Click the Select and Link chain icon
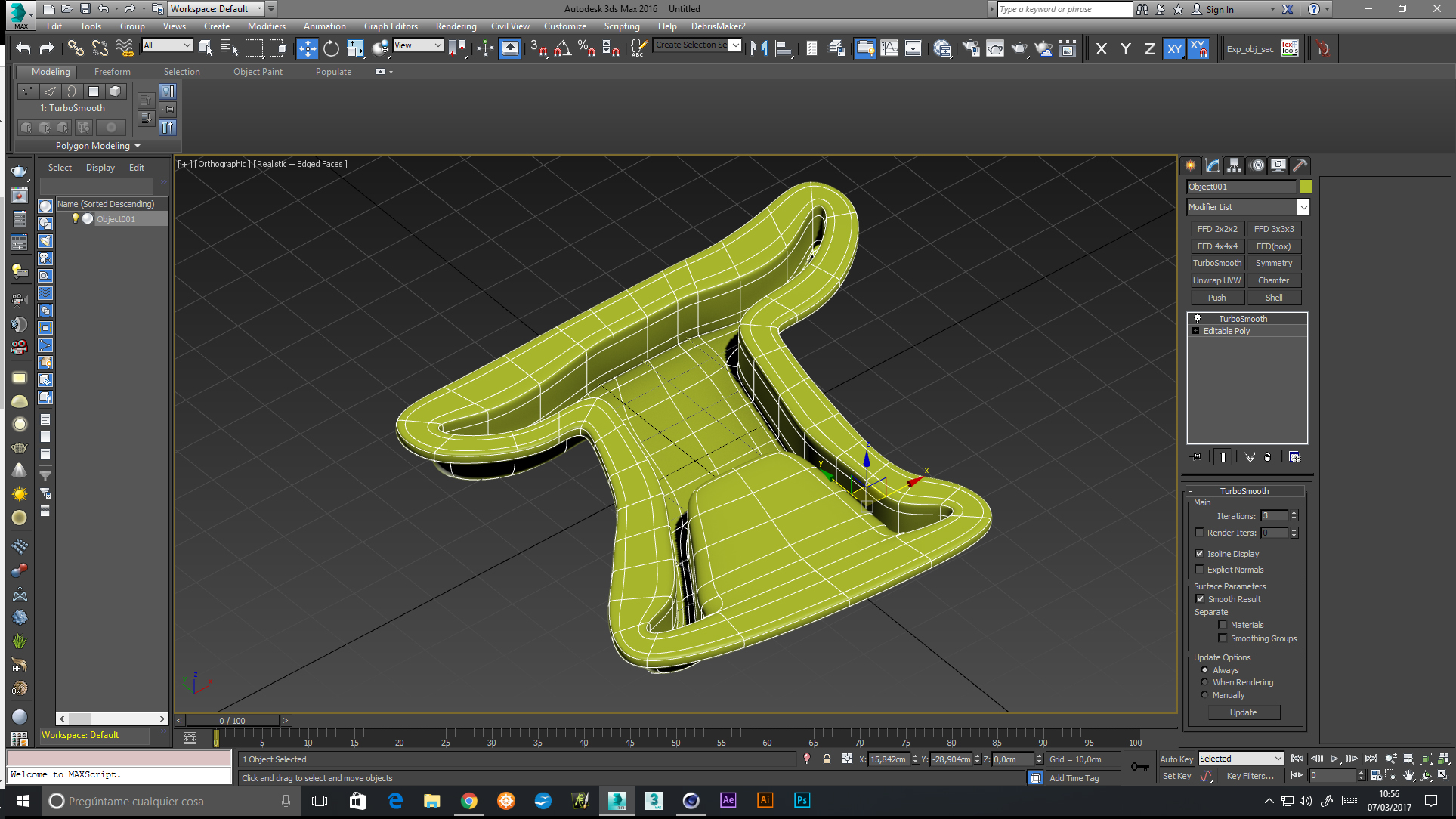Image resolution: width=1456 pixels, height=819 pixels. tap(75, 49)
